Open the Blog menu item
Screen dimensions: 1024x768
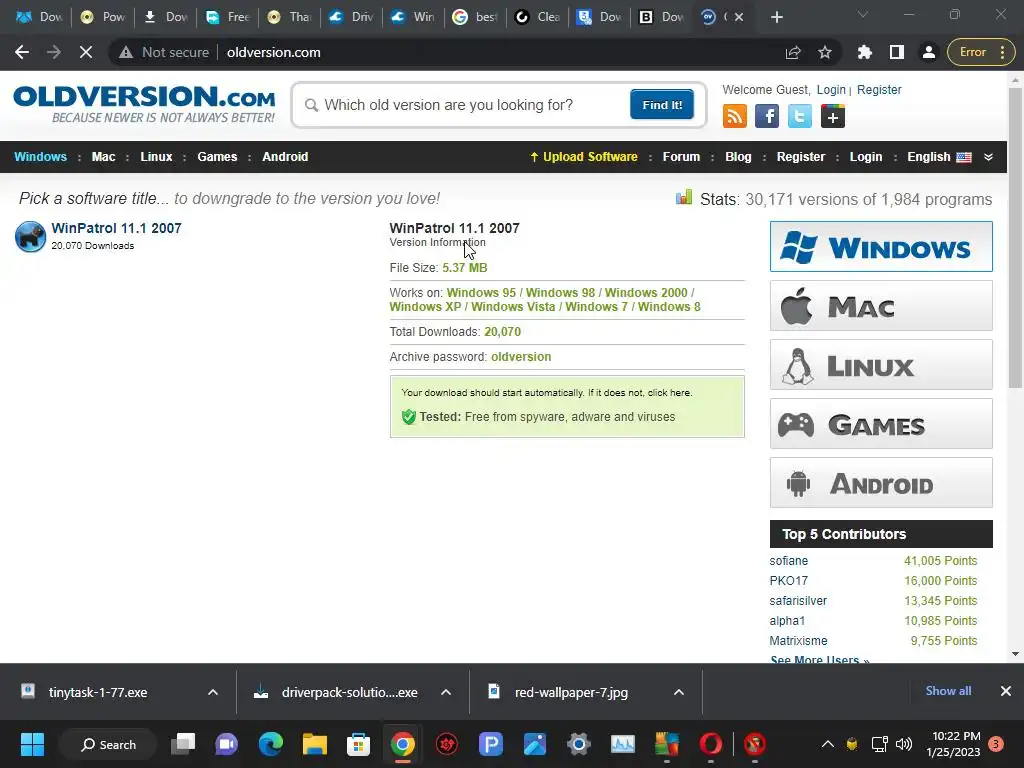(x=738, y=157)
